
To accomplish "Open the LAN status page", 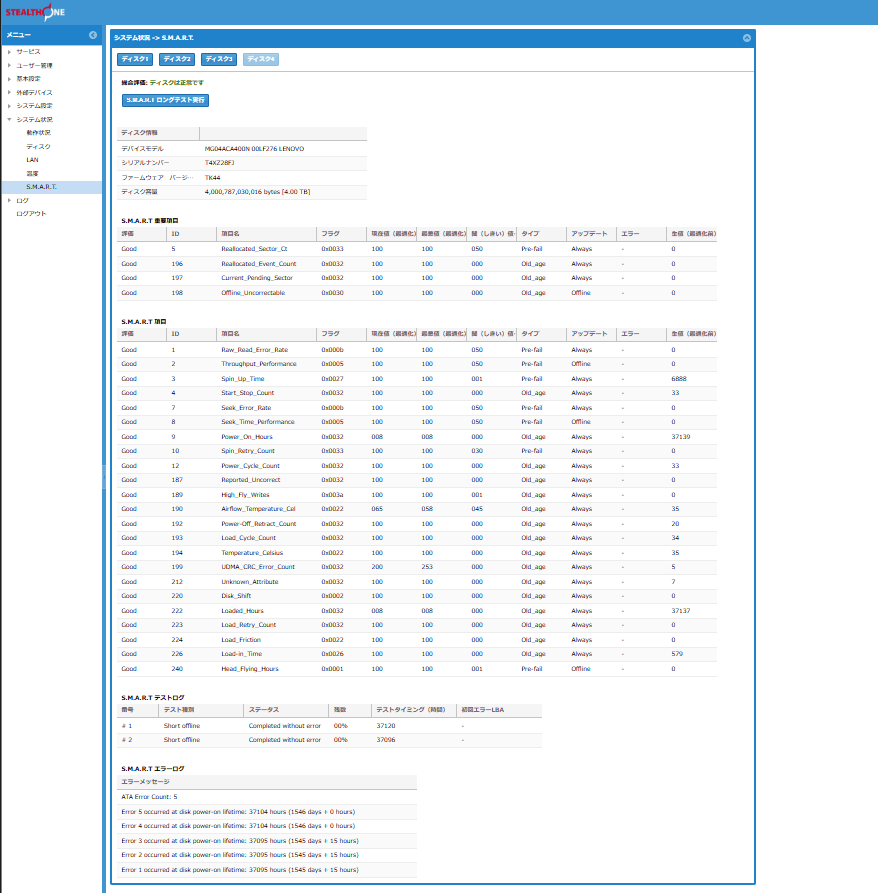I will click(x=32, y=160).
